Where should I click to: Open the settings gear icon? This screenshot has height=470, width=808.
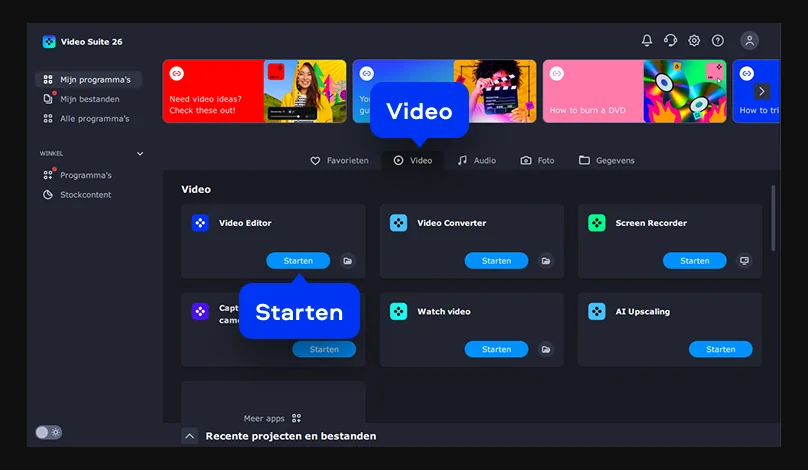(x=694, y=40)
